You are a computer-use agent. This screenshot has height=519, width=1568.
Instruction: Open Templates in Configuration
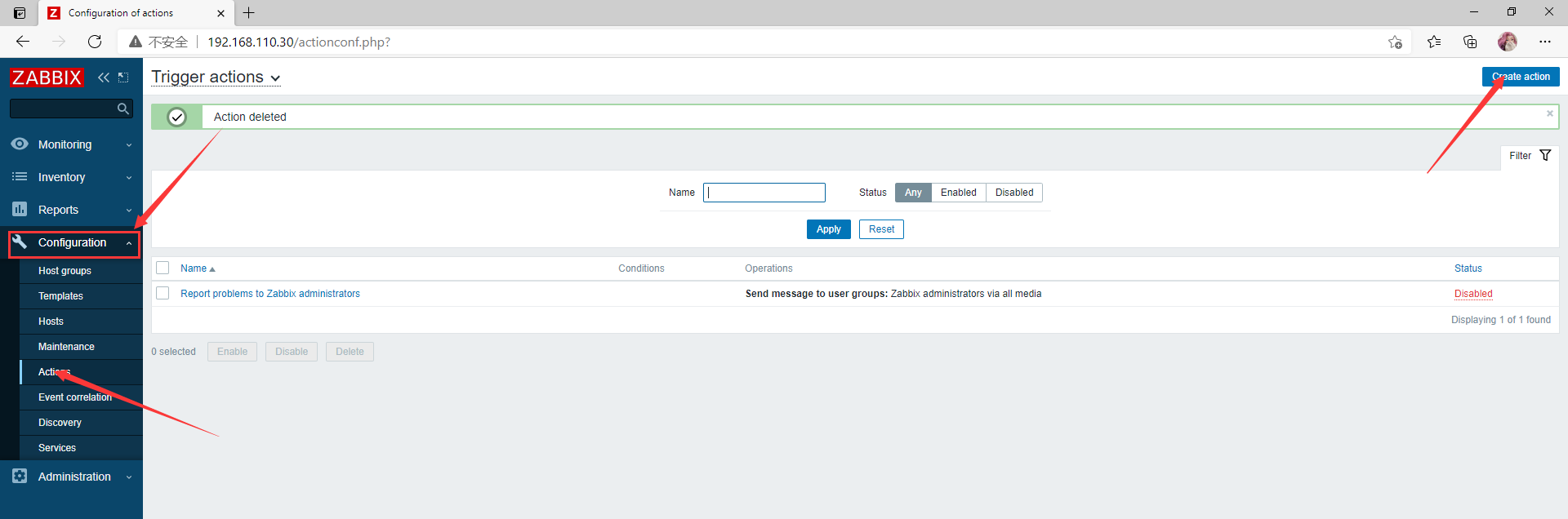(x=60, y=296)
